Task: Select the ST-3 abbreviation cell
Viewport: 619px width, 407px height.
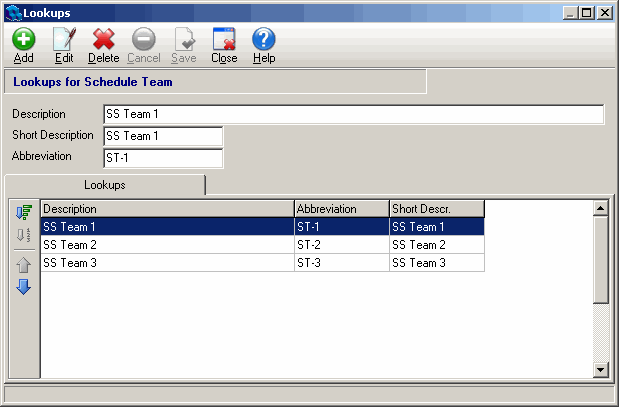Action: pyautogui.click(x=342, y=263)
